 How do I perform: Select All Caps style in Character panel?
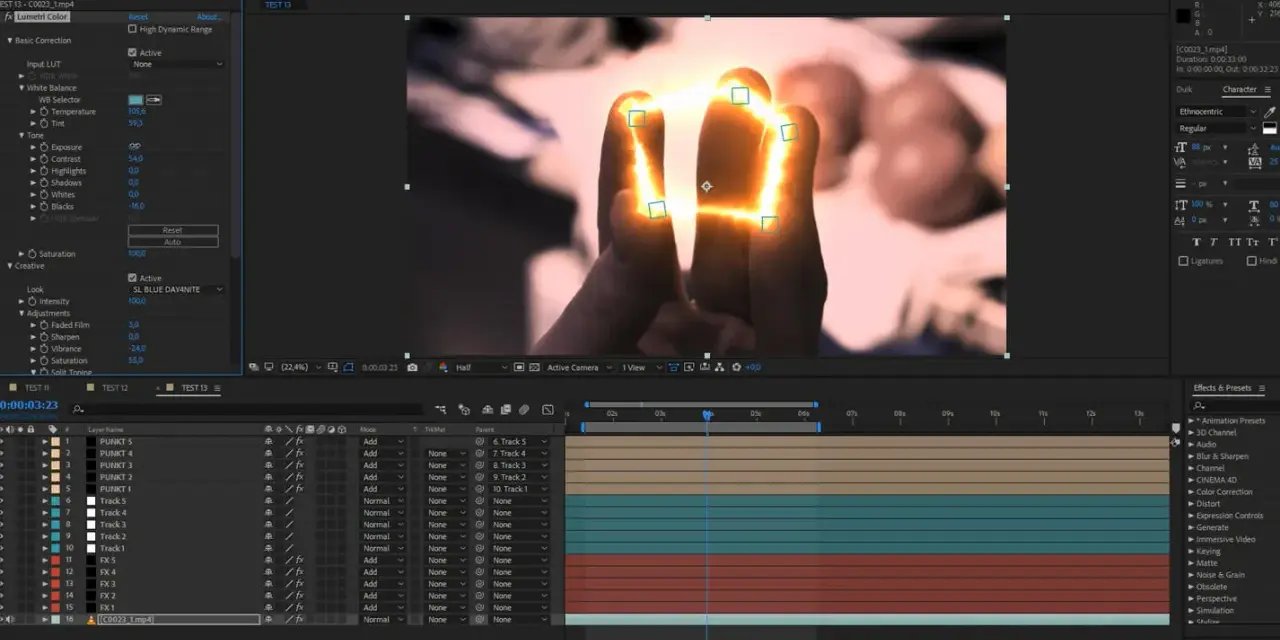point(1236,242)
